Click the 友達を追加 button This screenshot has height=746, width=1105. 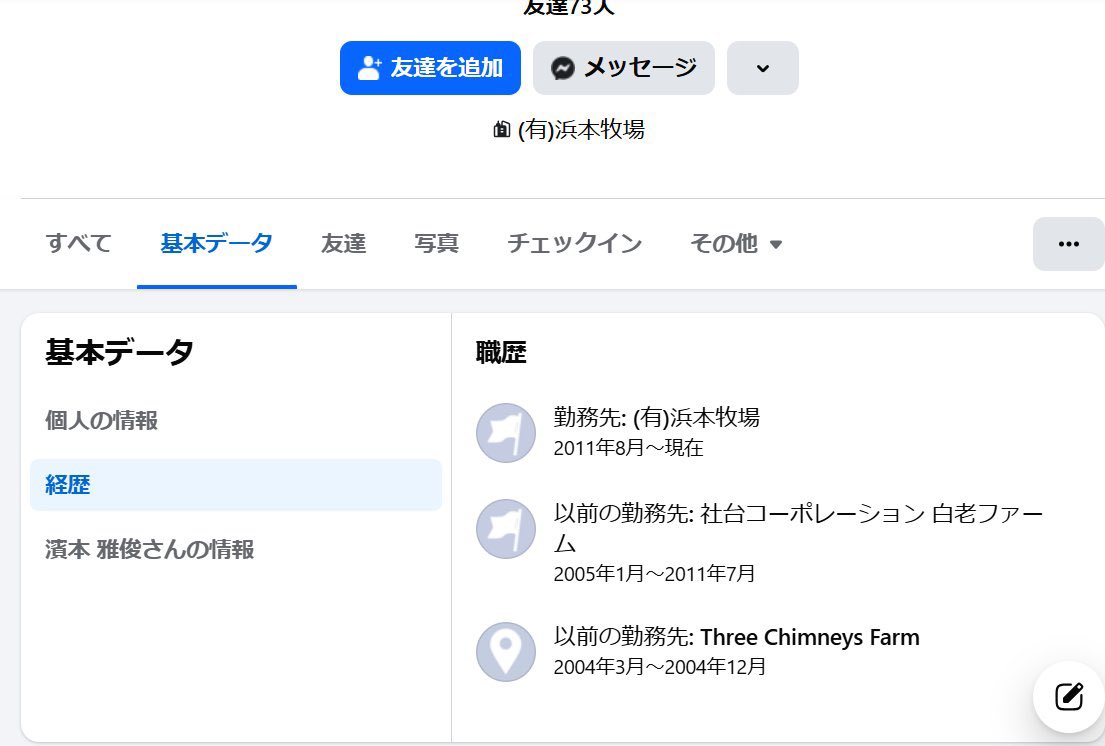click(430, 68)
